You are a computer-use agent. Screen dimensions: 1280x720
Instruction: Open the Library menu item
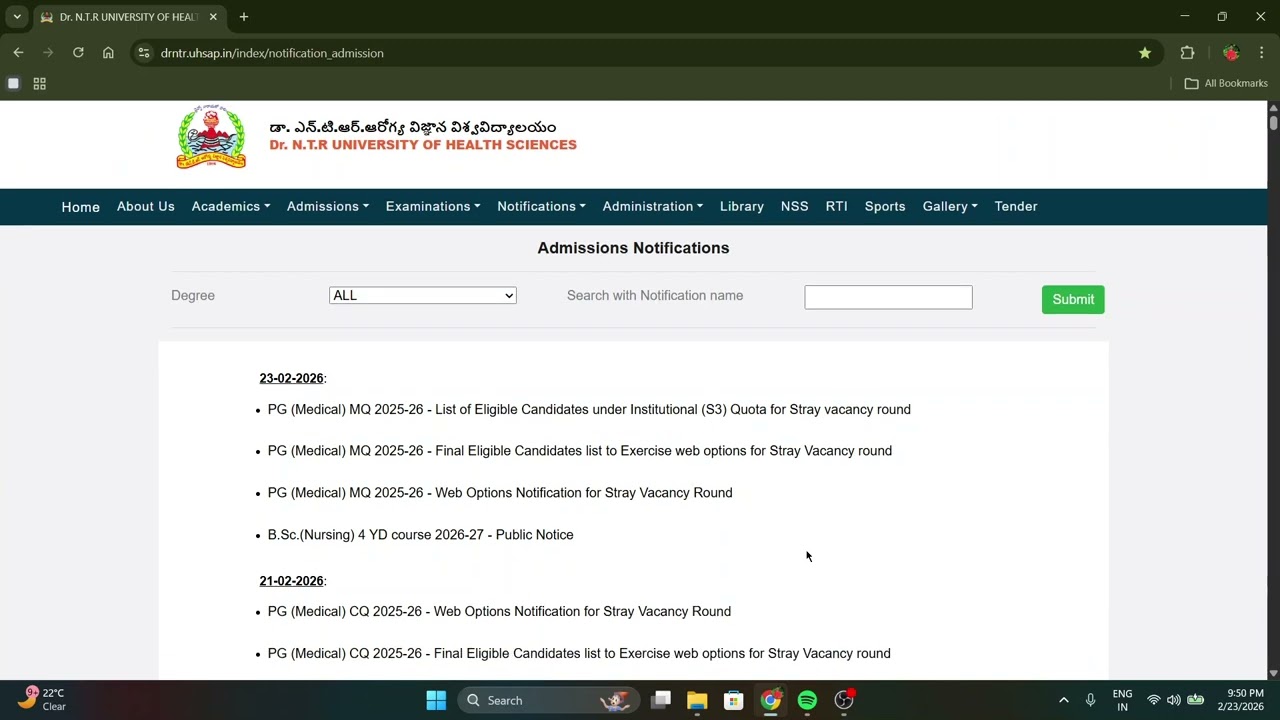click(742, 206)
